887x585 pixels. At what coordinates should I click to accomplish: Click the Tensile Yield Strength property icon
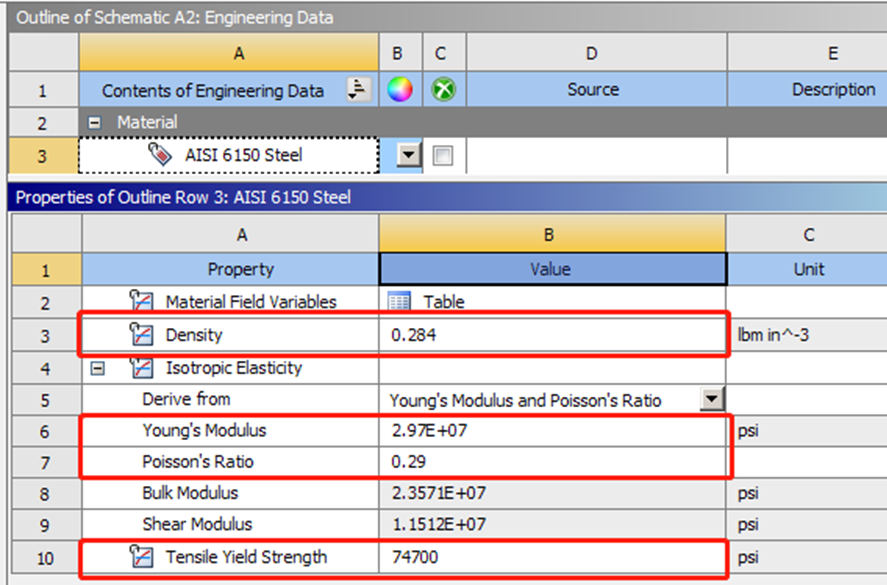(141, 556)
